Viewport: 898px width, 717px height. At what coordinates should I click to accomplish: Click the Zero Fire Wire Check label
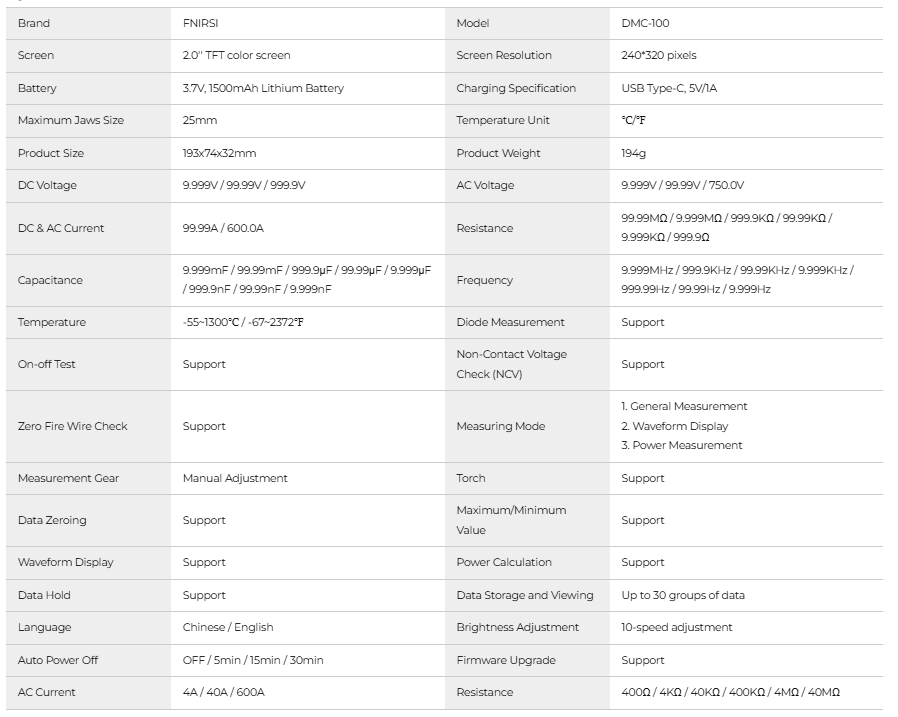pos(73,426)
